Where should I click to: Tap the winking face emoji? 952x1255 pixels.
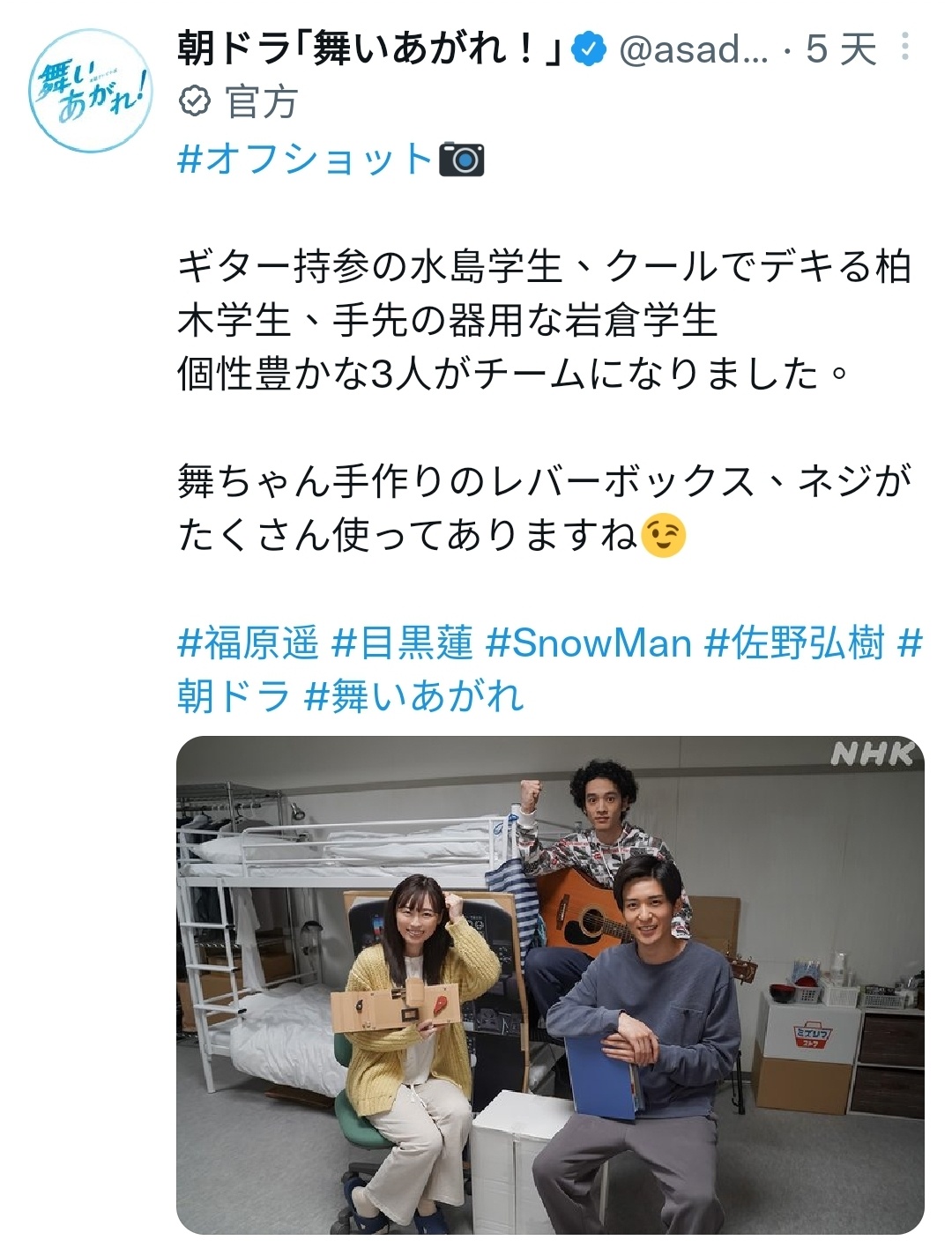point(664,535)
